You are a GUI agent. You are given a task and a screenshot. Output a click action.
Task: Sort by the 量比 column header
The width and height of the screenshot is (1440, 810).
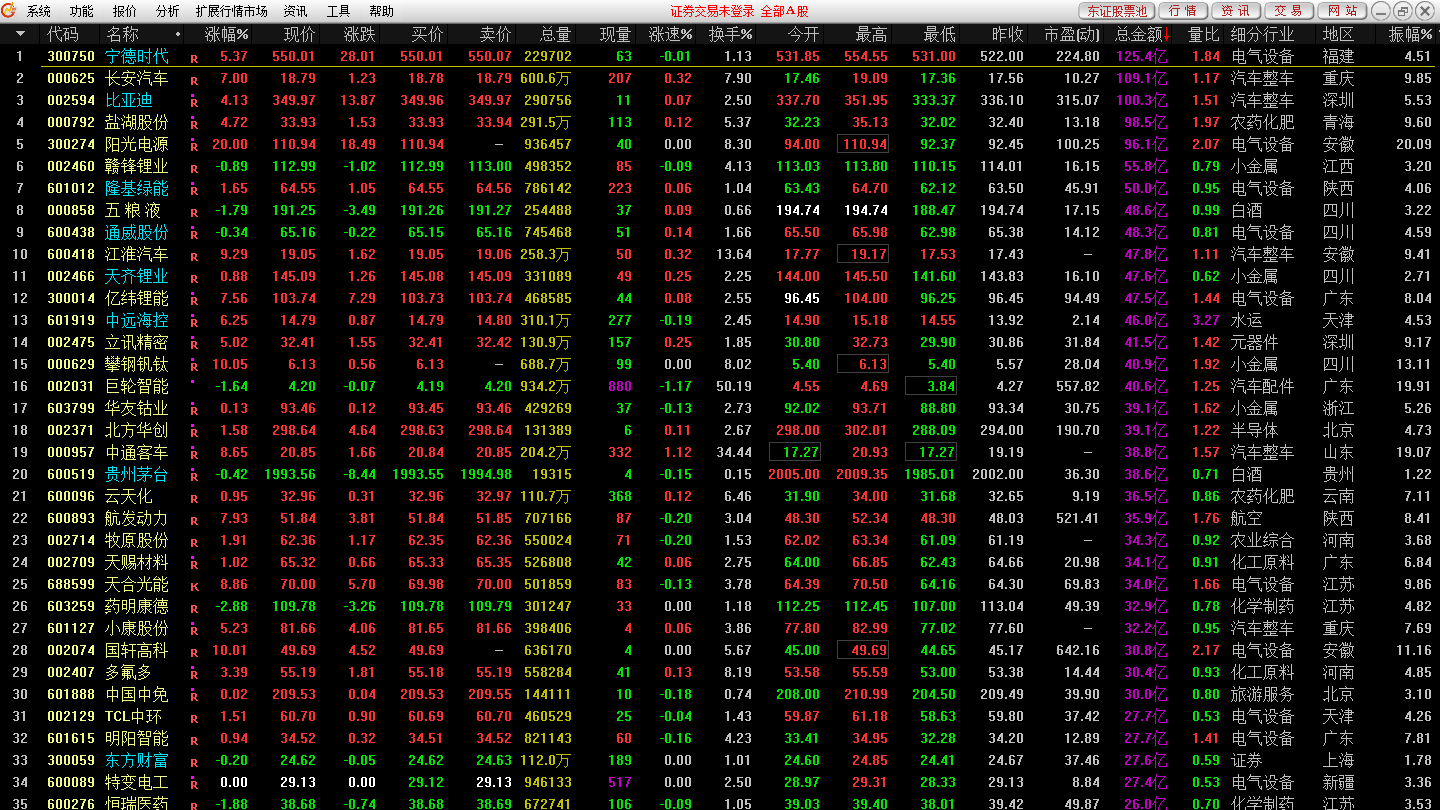tap(1204, 34)
